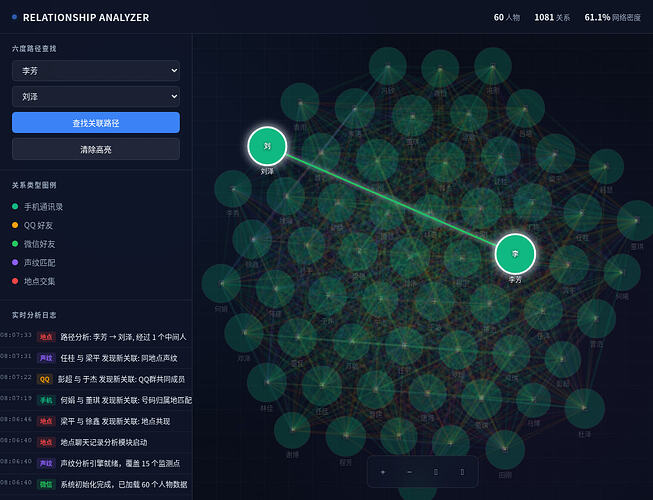Click the 1081 关系 statistic
Image resolution: width=653 pixels, height=500 pixels.
point(552,17)
